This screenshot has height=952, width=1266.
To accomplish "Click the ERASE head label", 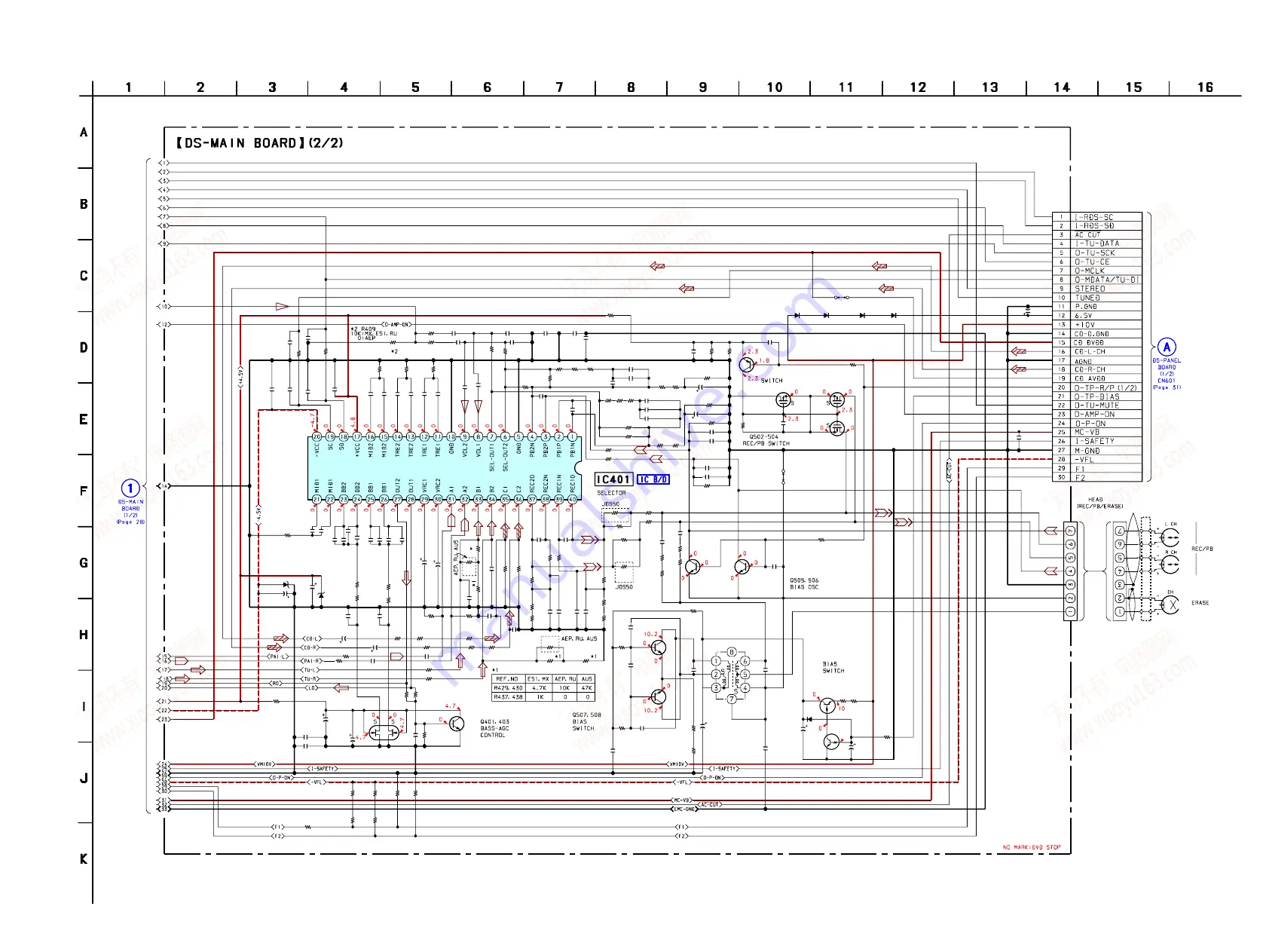I will pos(1200,603).
